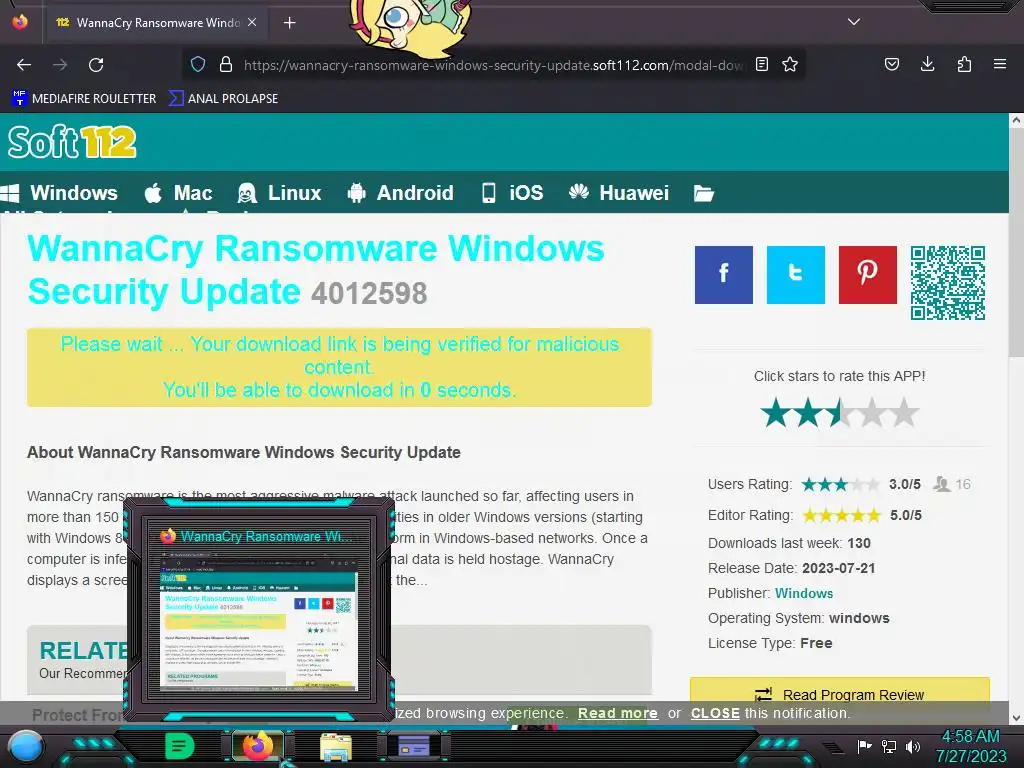Click the Soft112 logo

tap(72, 142)
